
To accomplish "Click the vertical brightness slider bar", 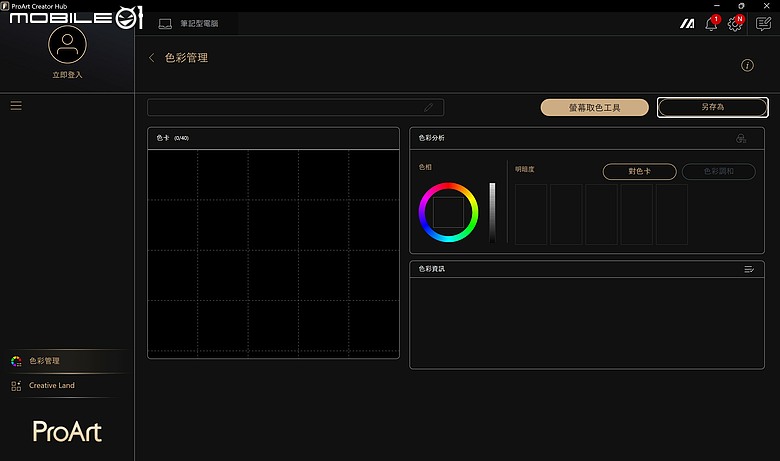I will point(492,212).
